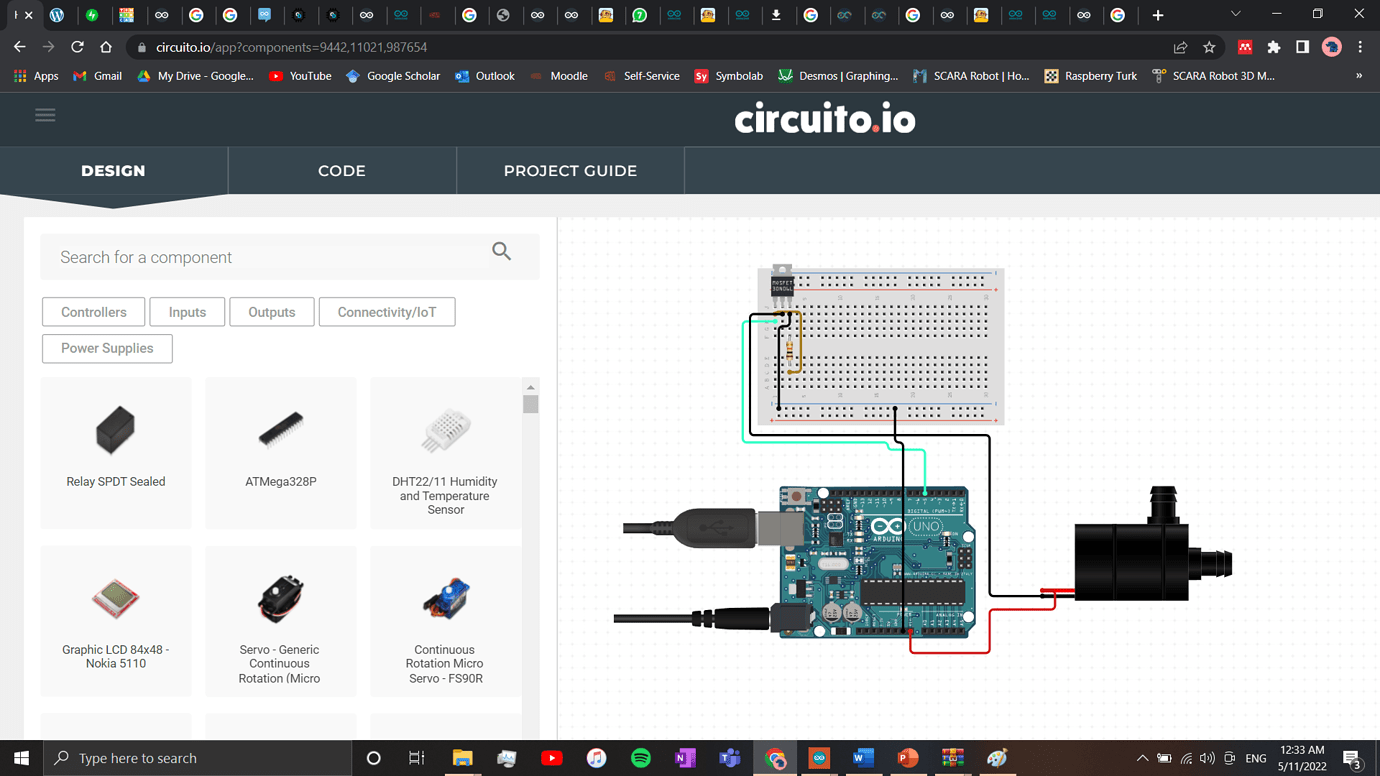Open the circuito.io hamburger menu
The height and width of the screenshot is (776, 1380).
[x=45, y=114]
